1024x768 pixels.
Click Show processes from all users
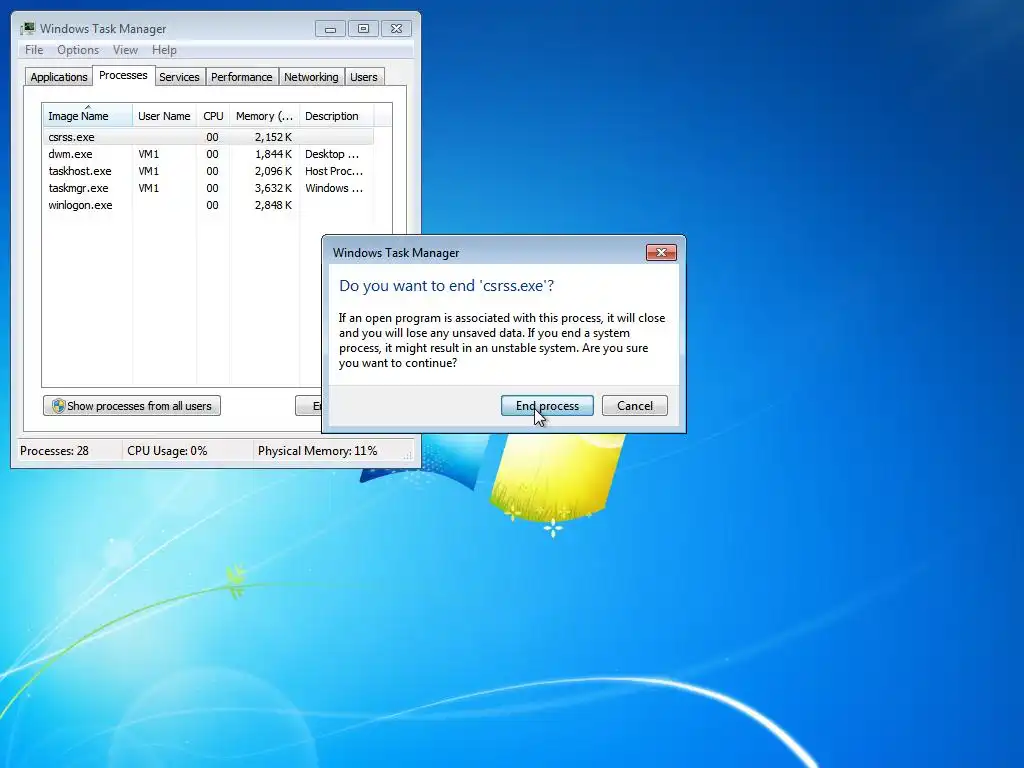coord(132,406)
